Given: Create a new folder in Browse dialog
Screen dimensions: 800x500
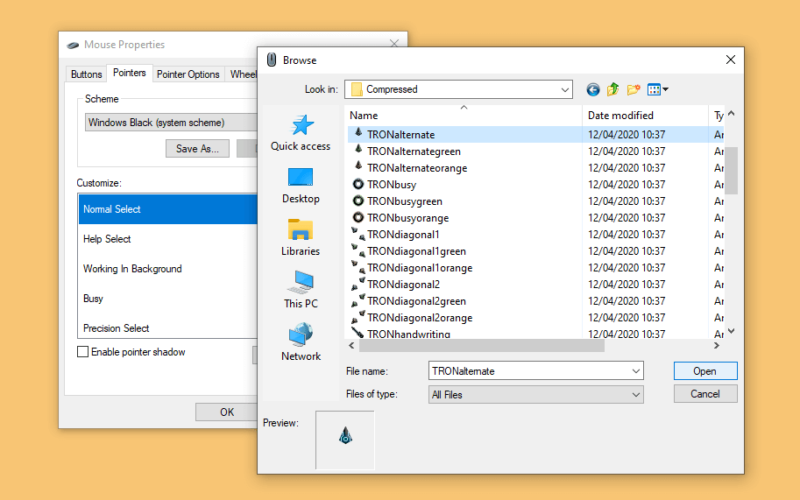Looking at the screenshot, I should [x=633, y=90].
